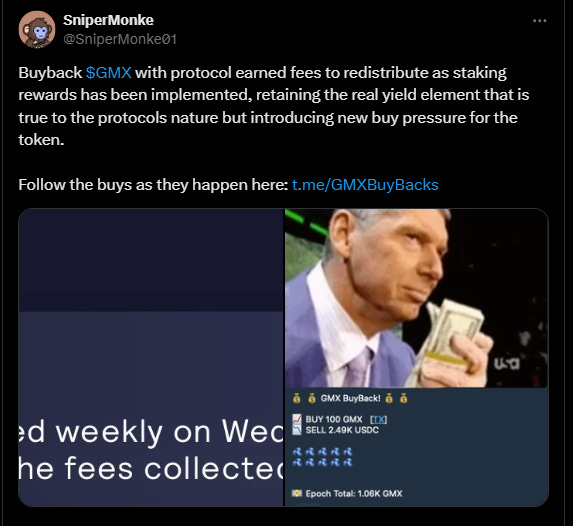This screenshot has width=573, height=526.
Task: Click the tweet body text about buyback
Action: click(x=274, y=106)
